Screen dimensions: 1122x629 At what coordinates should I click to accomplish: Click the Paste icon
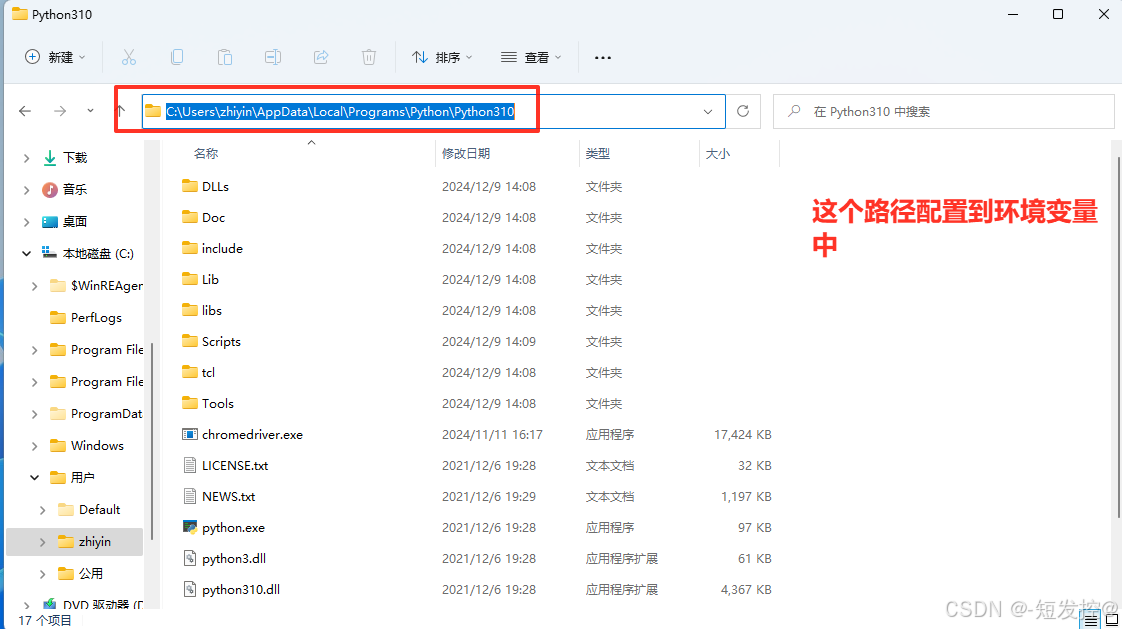pyautogui.click(x=225, y=57)
